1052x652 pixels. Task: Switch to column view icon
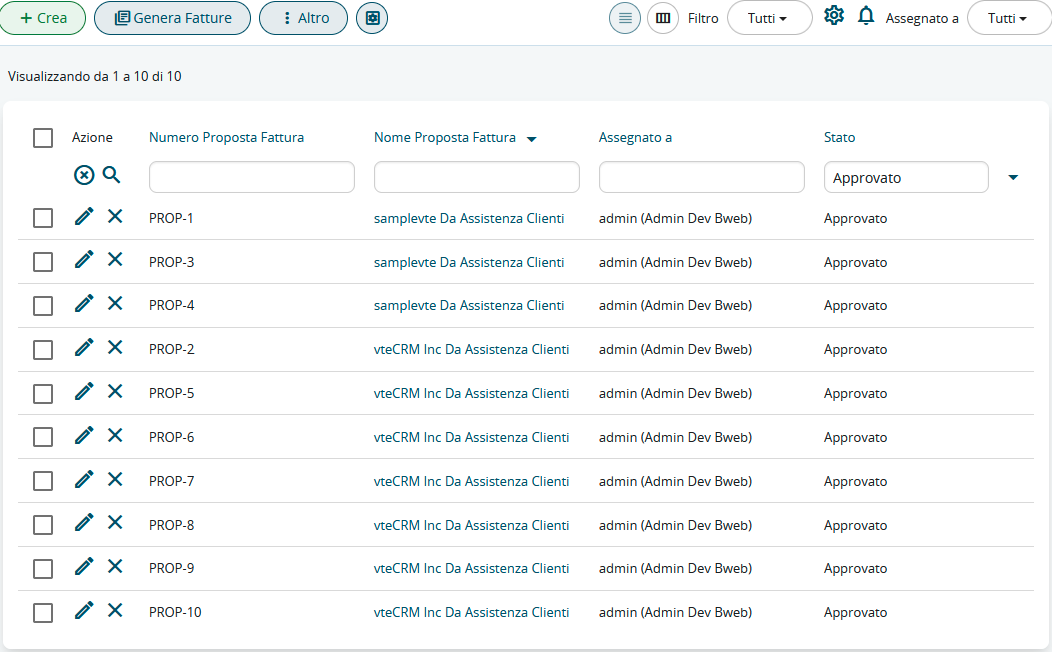663,18
